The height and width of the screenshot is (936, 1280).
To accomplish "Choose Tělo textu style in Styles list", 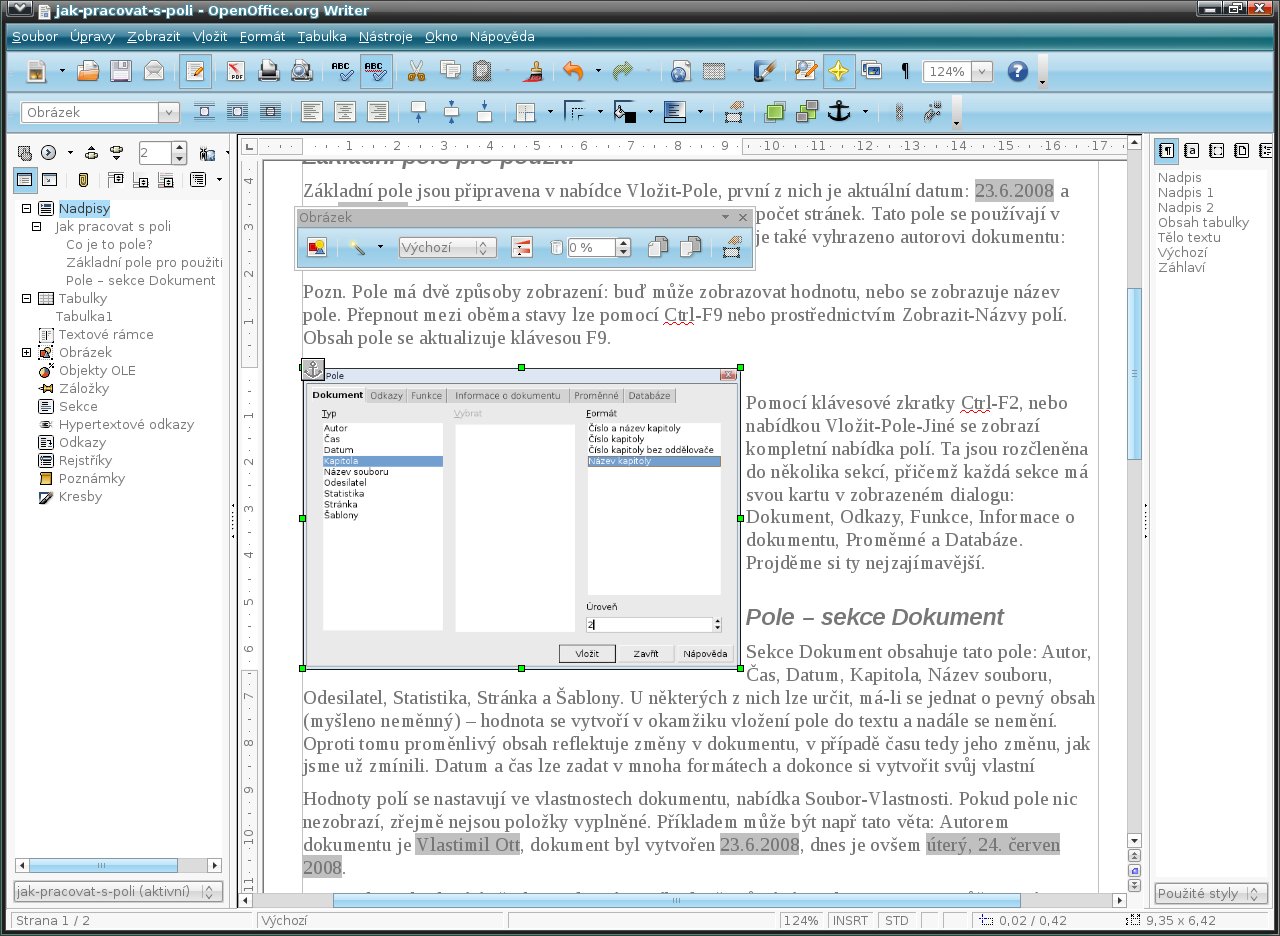I will coord(1189,237).
